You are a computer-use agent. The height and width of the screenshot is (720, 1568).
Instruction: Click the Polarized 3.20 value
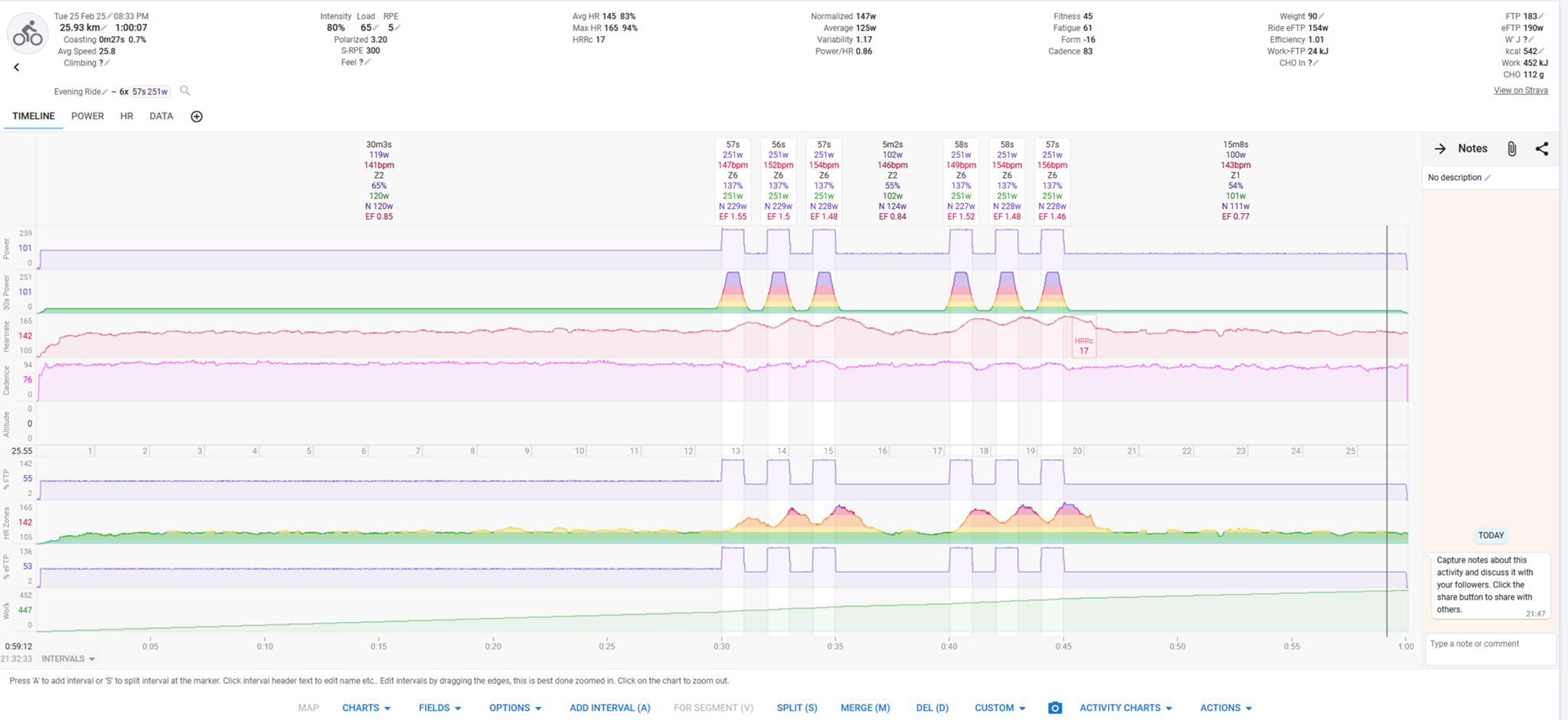(x=361, y=39)
